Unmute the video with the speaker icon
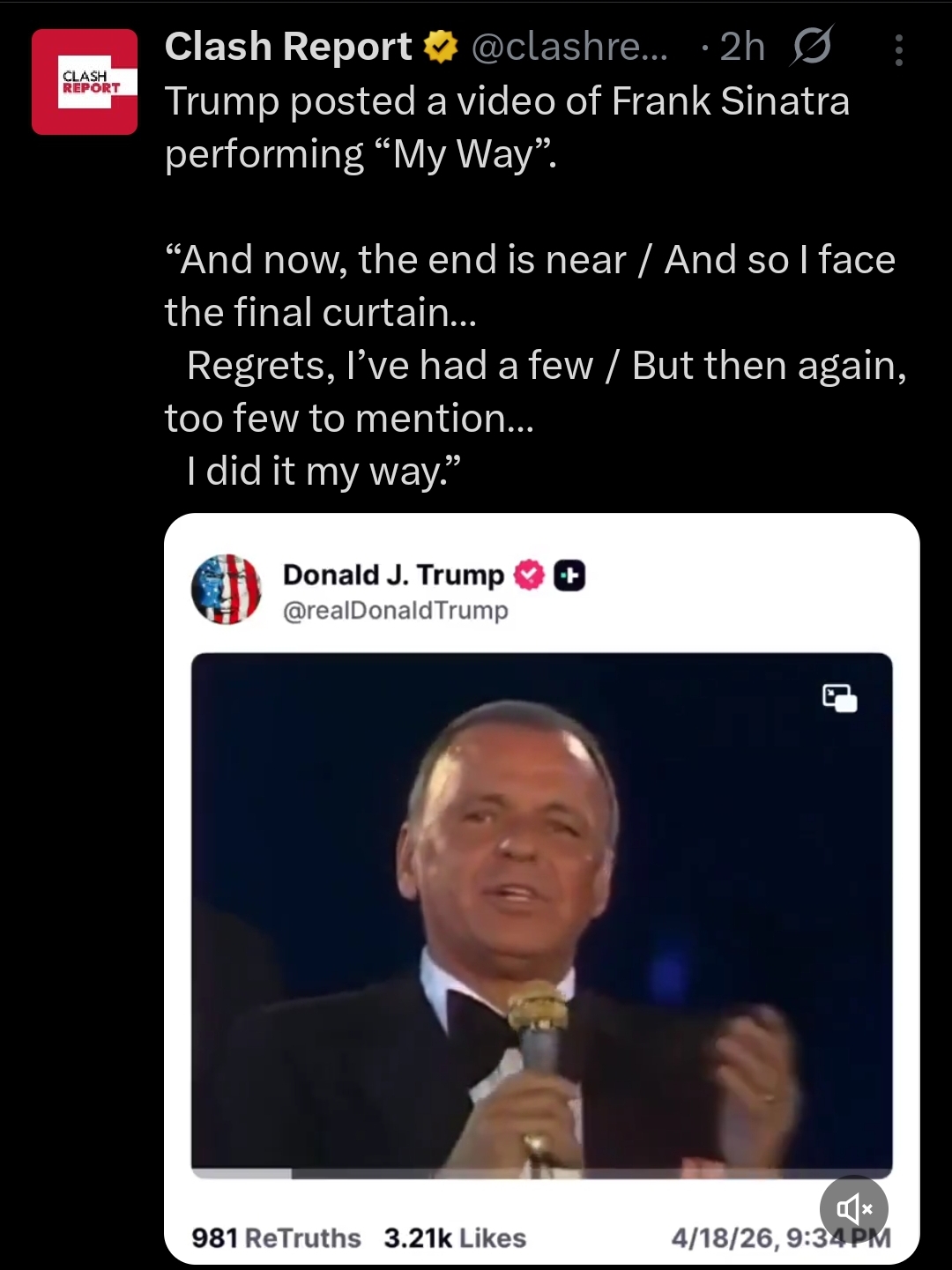 point(853,1208)
